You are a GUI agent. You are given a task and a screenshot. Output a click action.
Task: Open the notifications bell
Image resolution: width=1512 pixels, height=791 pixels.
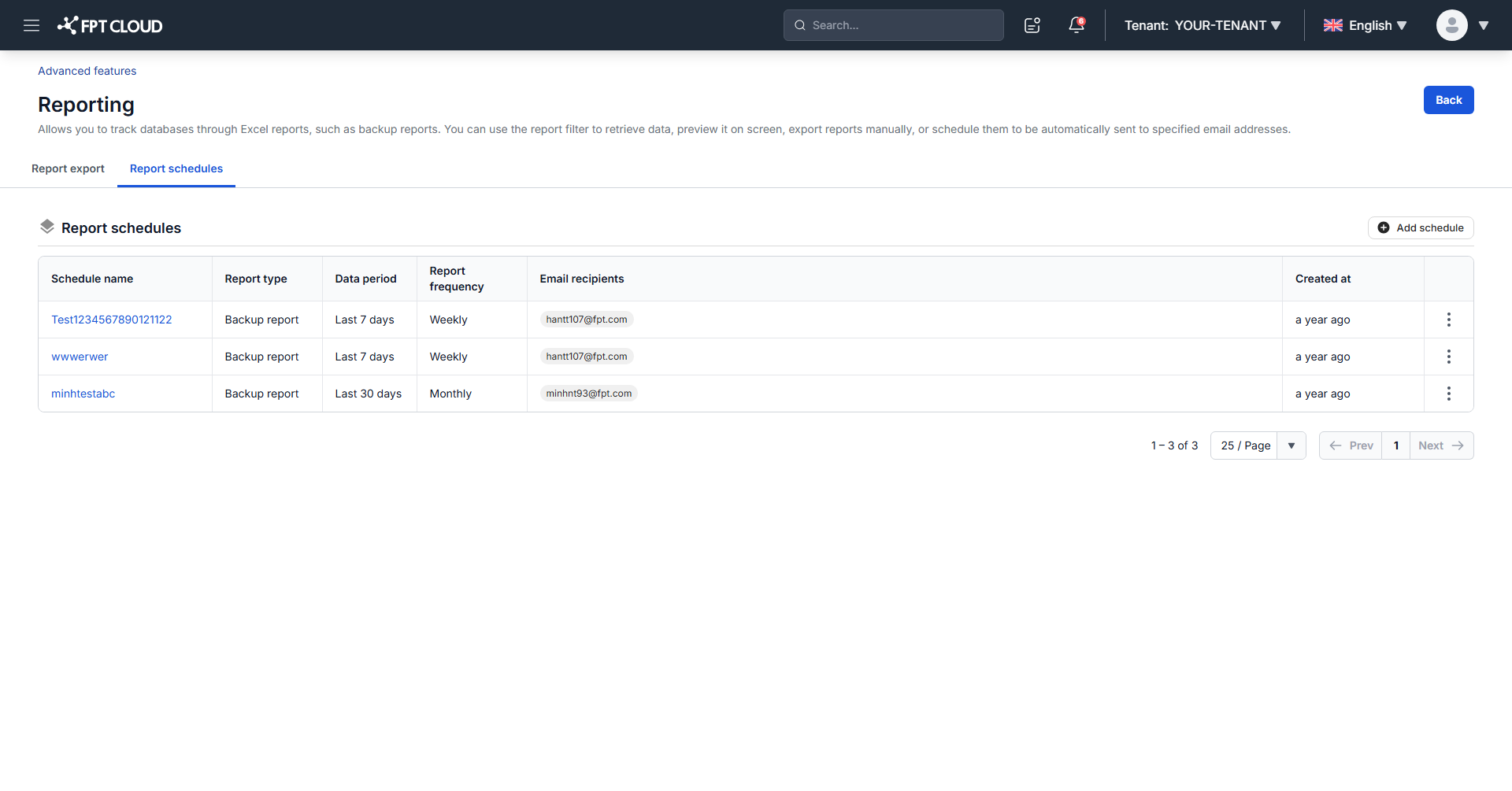pyautogui.click(x=1077, y=25)
